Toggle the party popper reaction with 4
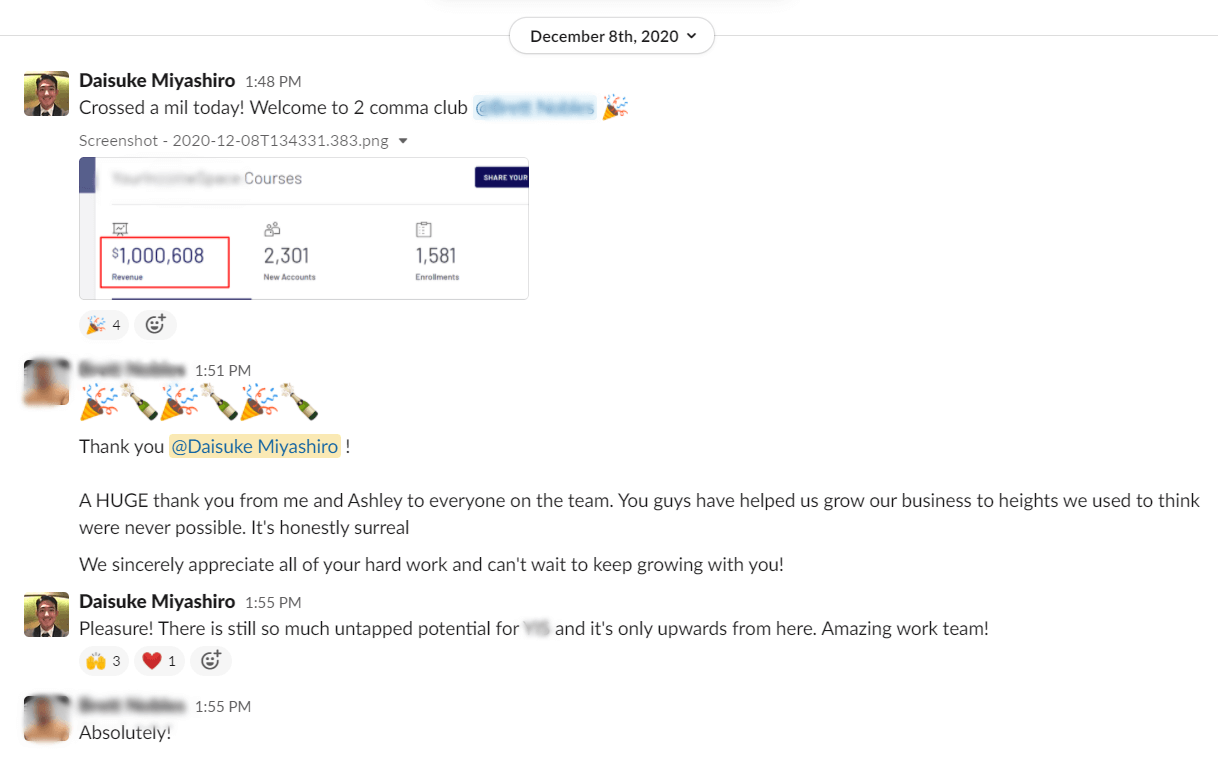Screen dimensions: 1218x757 (104, 324)
